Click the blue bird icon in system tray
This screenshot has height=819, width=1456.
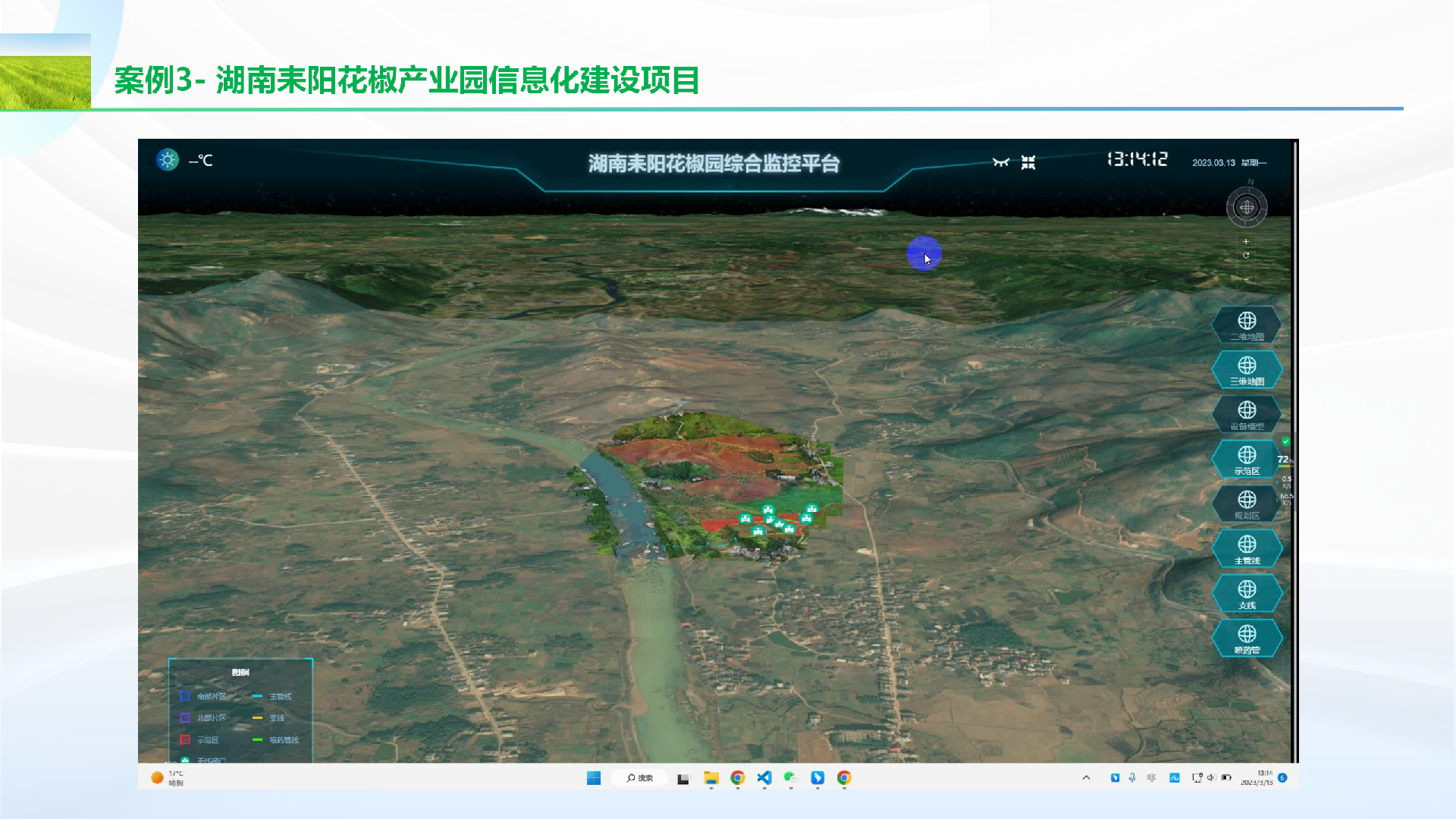(x=1115, y=778)
